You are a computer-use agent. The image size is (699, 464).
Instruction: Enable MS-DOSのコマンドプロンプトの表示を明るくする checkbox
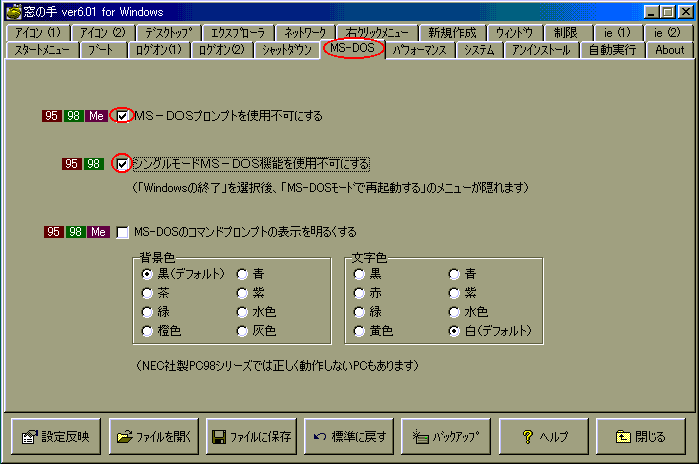coord(122,232)
